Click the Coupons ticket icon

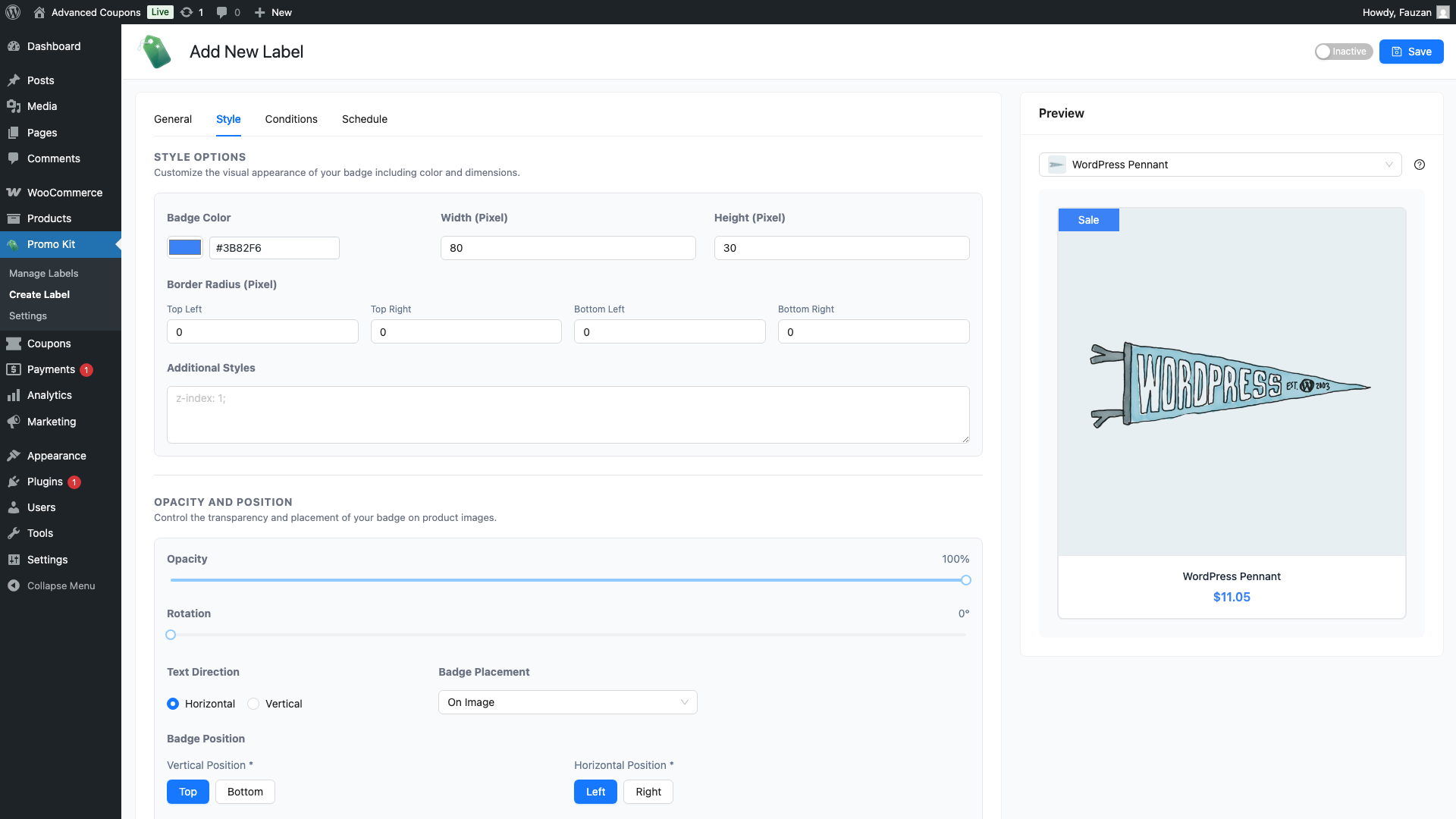click(x=13, y=344)
